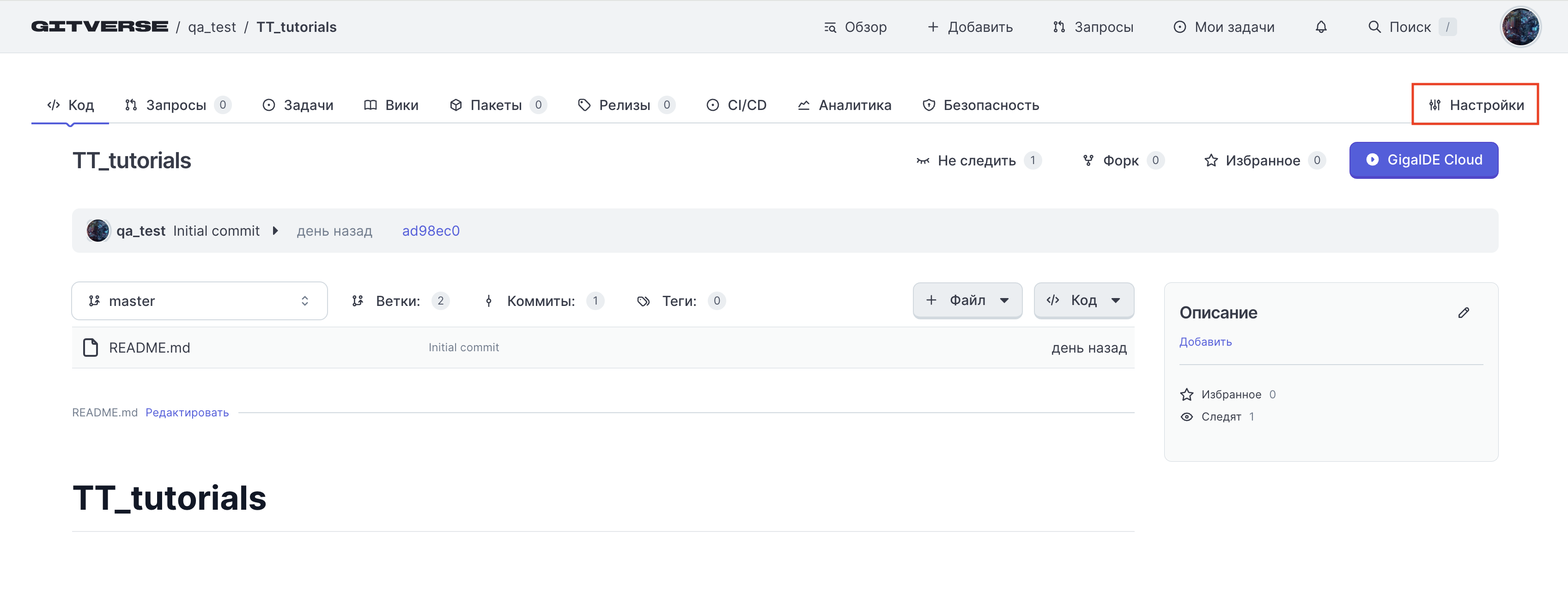Click the README.md file icon

pos(91,347)
